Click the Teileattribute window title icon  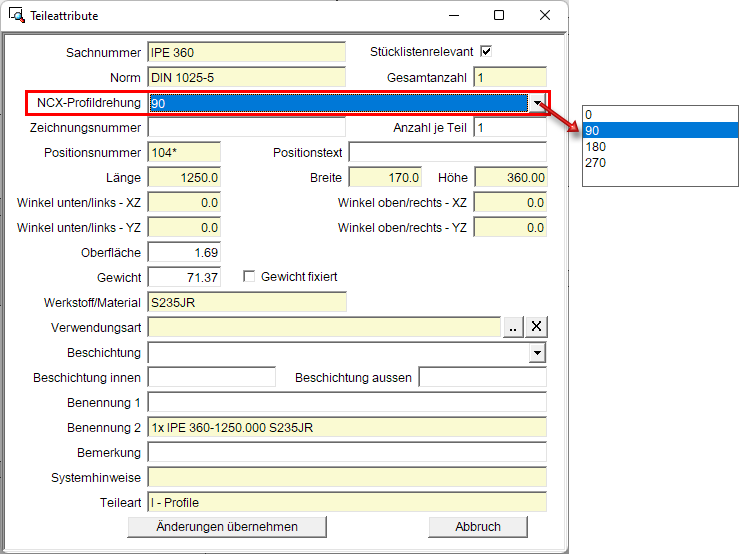point(16,15)
